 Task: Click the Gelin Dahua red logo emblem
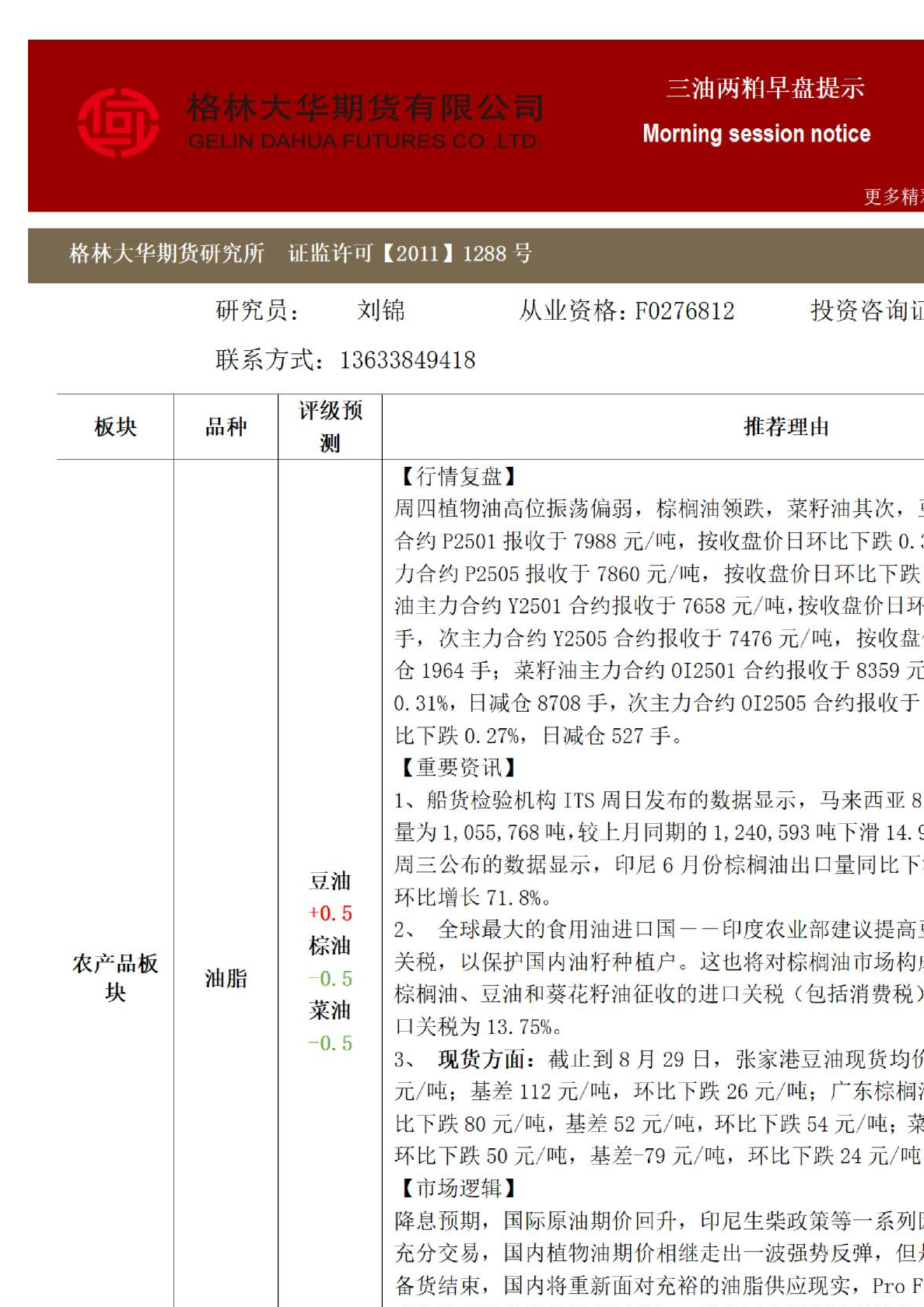pos(118,122)
